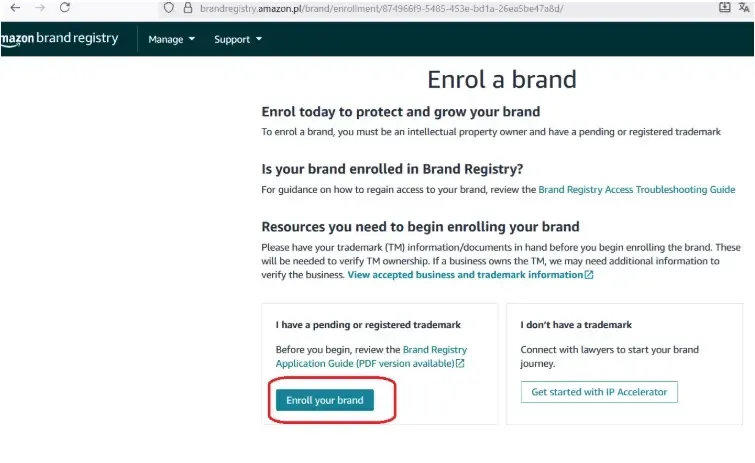Click the 'I don't have a trademark' card title
The width and height of the screenshot is (755, 463).
[x=576, y=325]
